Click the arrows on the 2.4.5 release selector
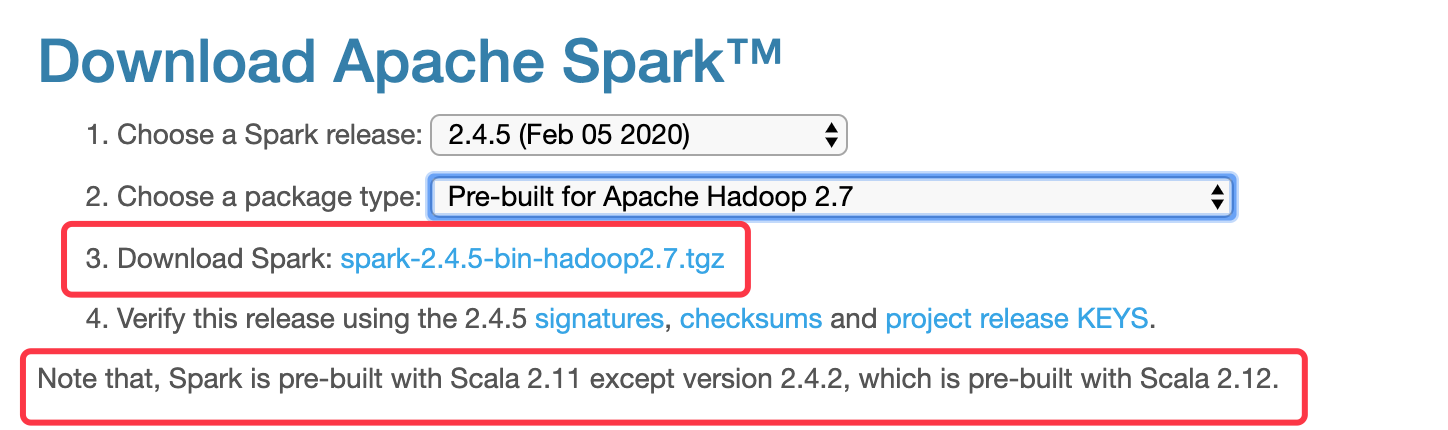The width and height of the screenshot is (1448, 430). pyautogui.click(x=830, y=136)
